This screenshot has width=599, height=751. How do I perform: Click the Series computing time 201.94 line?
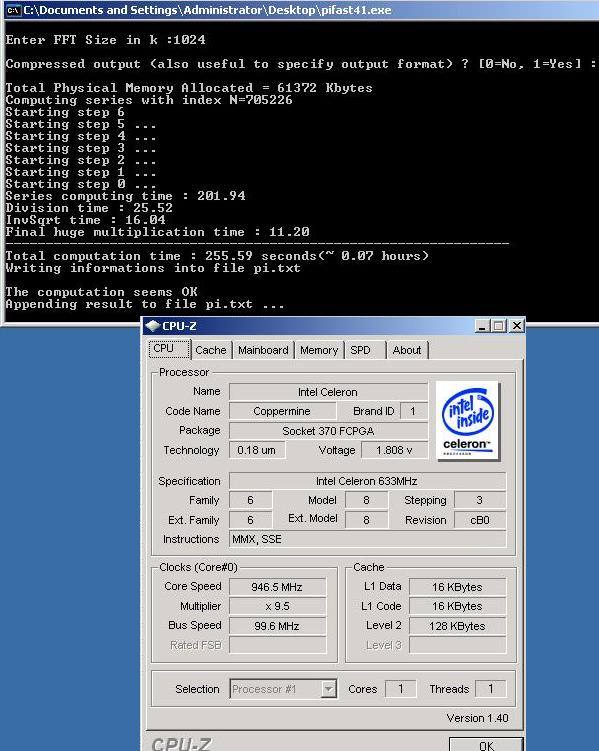coord(125,196)
